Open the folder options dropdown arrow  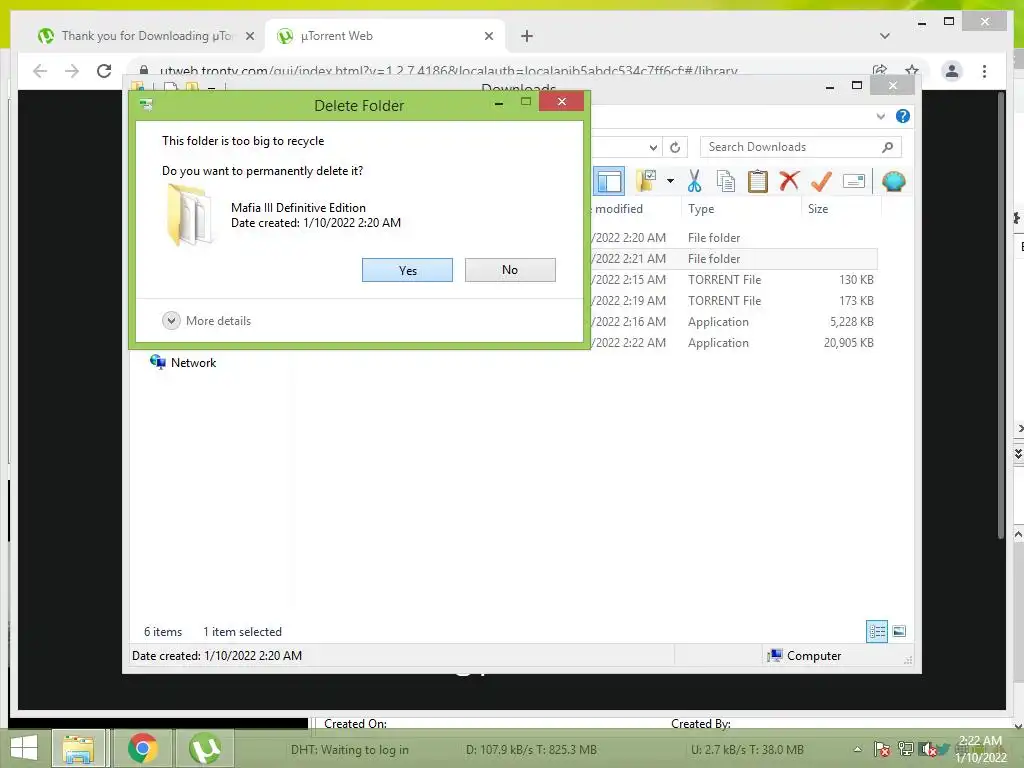click(670, 181)
